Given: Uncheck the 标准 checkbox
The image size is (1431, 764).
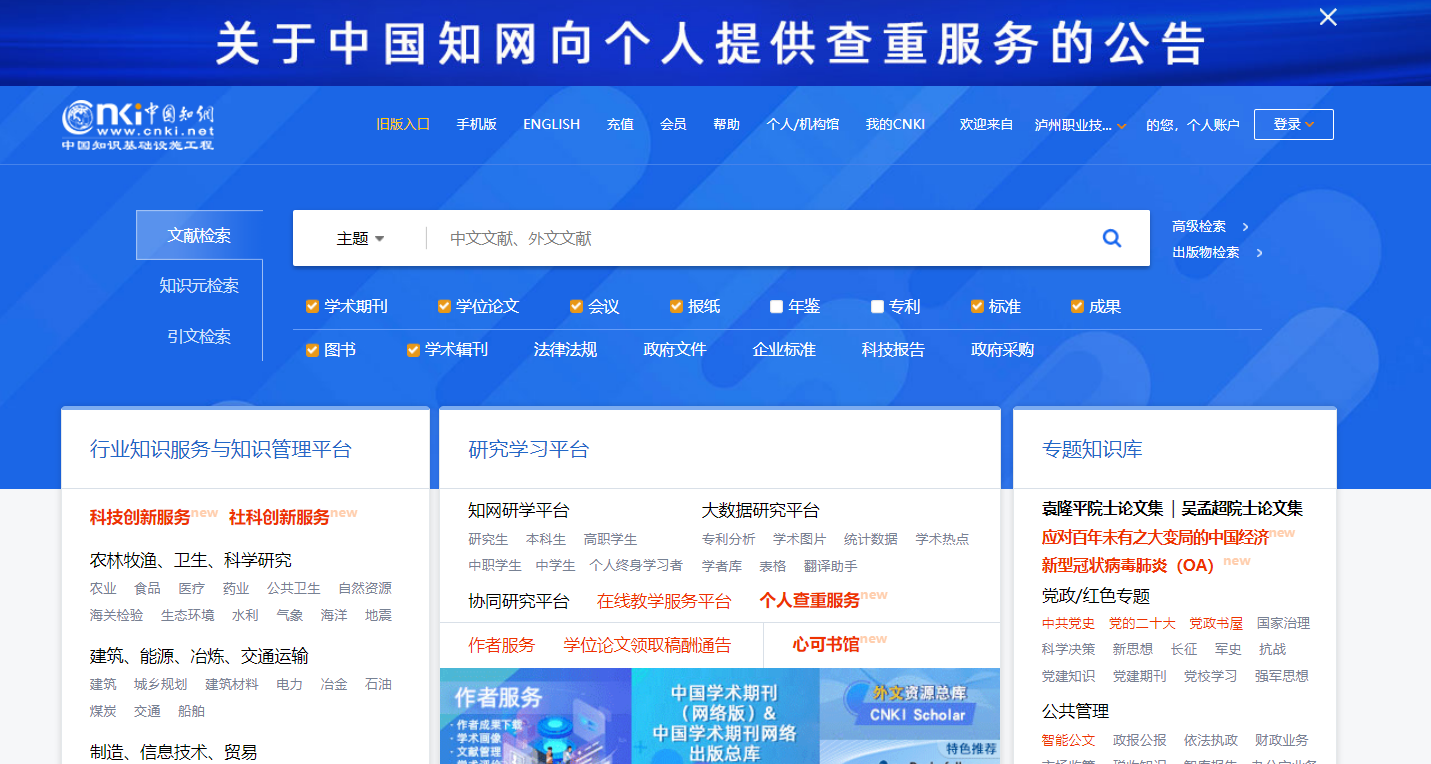Looking at the screenshot, I should [x=977, y=306].
